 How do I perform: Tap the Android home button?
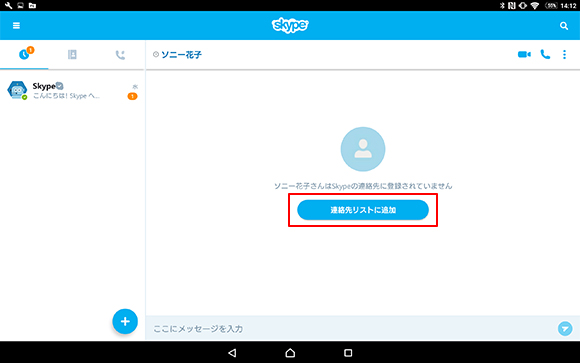click(290, 353)
